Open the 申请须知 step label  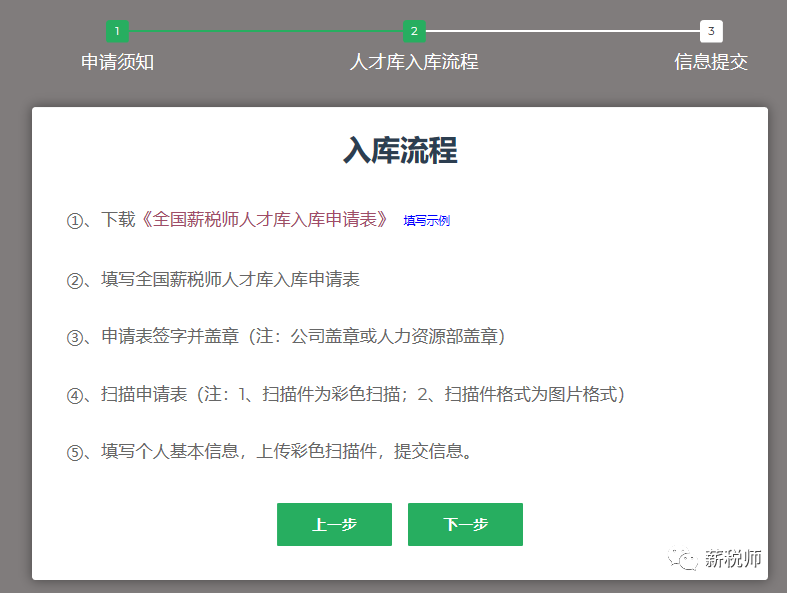[x=117, y=62]
